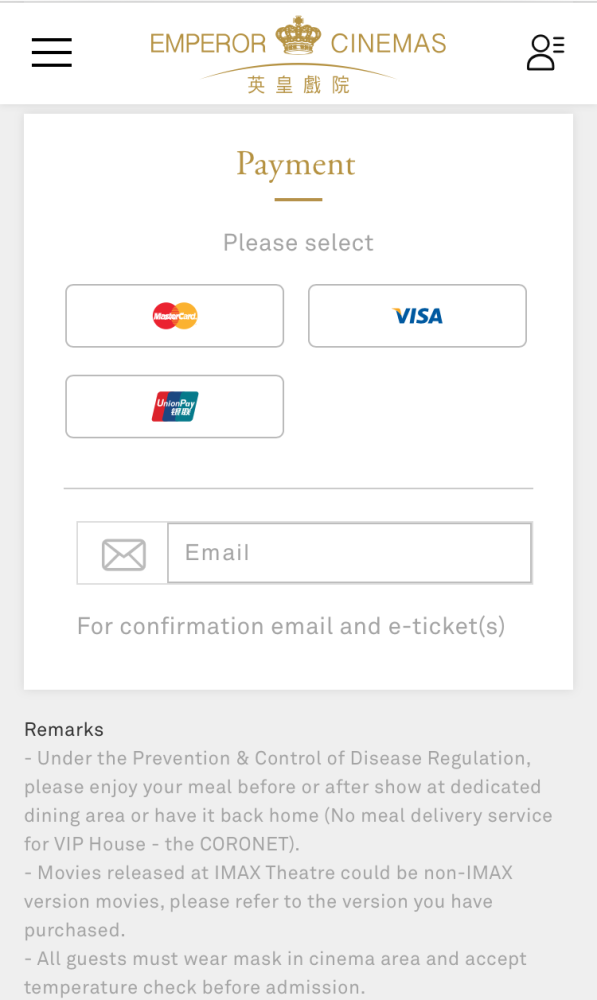Click the IMAX Theatre version remark

tap(269, 901)
